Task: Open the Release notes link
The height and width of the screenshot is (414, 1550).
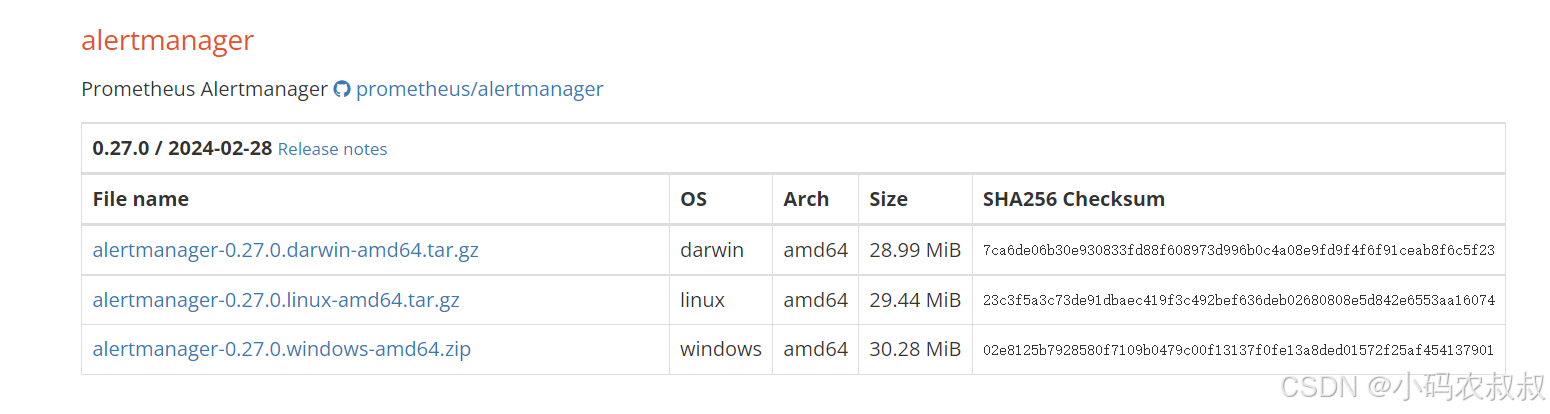Action: [332, 149]
